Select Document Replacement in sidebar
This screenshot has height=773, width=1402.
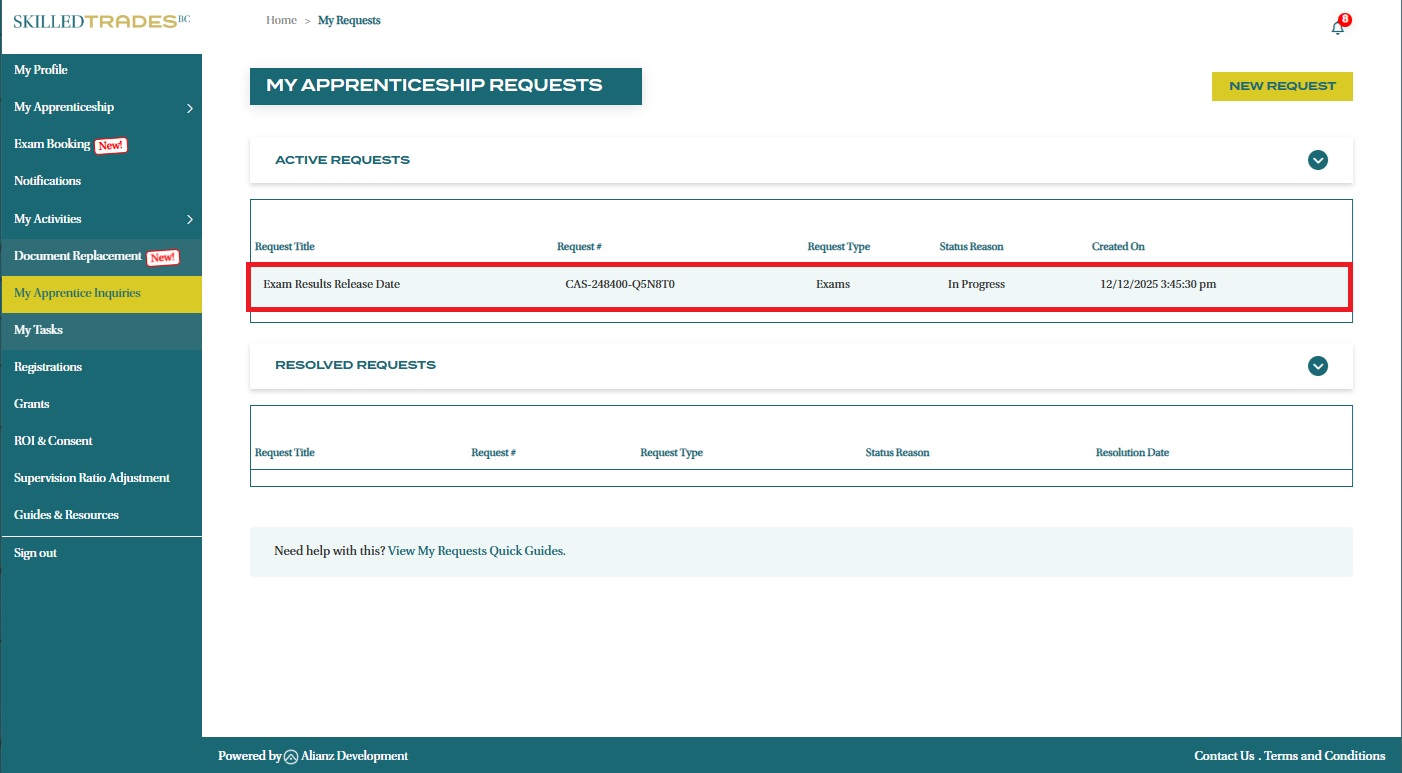click(78, 256)
